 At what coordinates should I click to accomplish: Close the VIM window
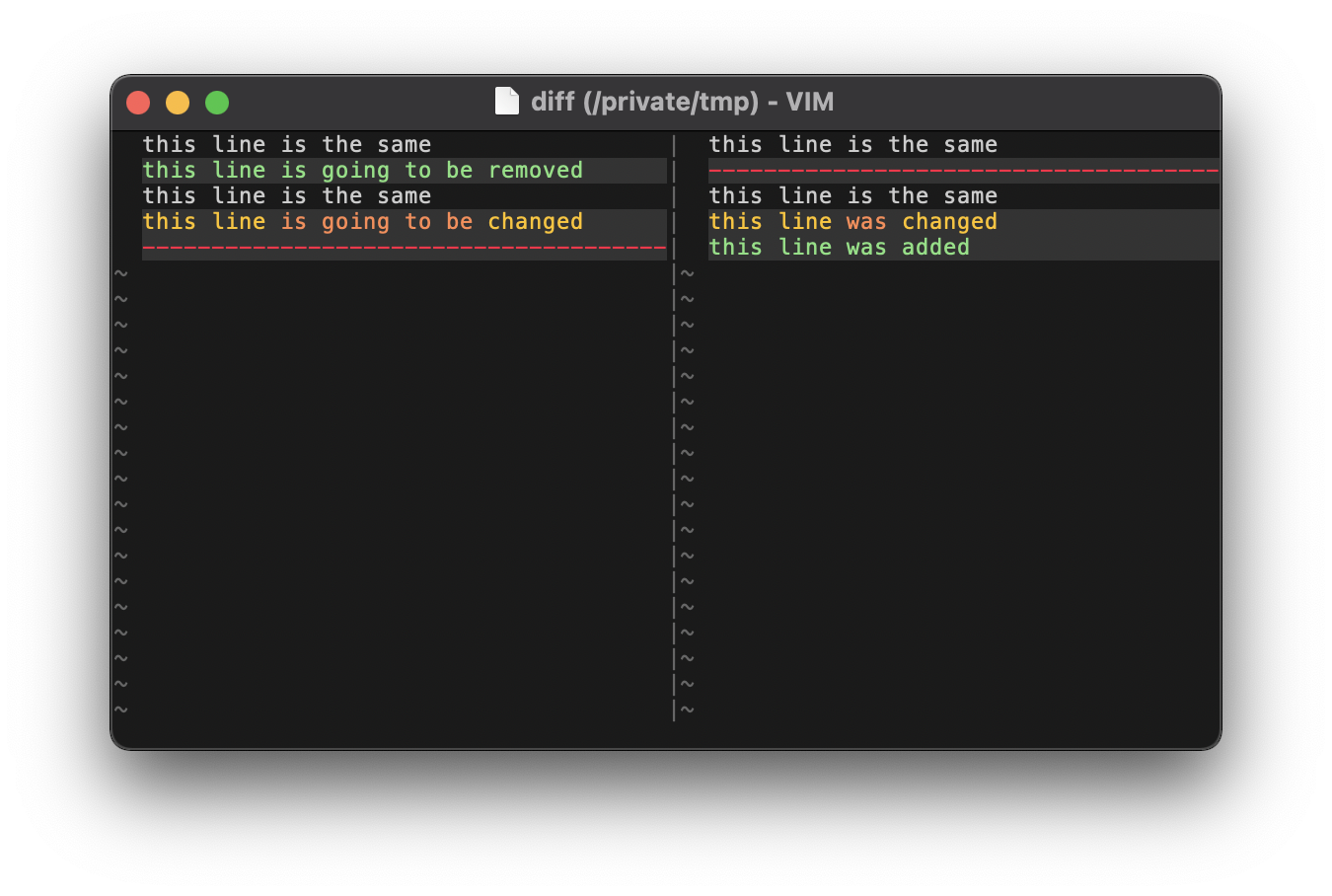click(x=137, y=102)
